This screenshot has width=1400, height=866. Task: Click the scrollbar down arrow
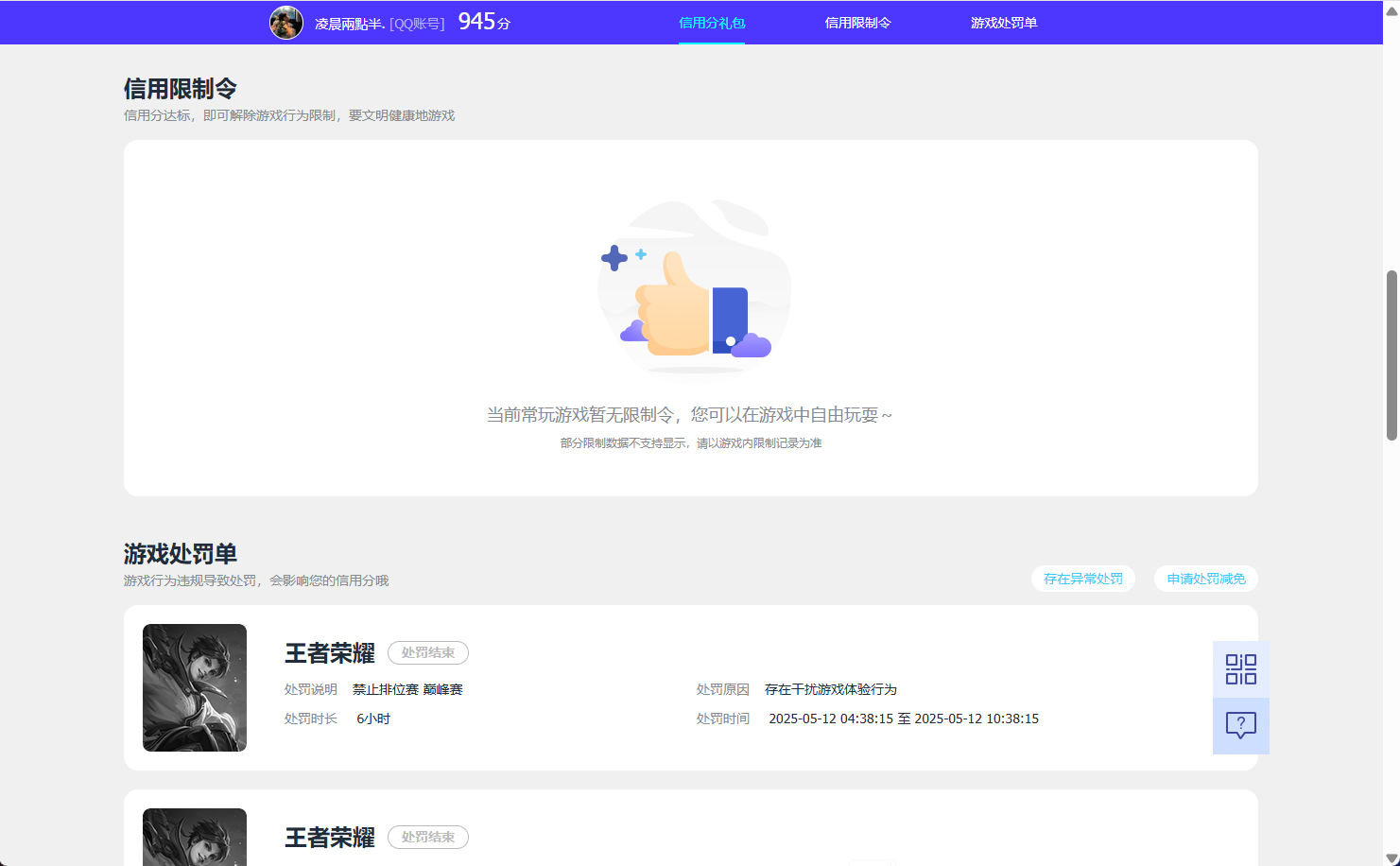point(1391,858)
